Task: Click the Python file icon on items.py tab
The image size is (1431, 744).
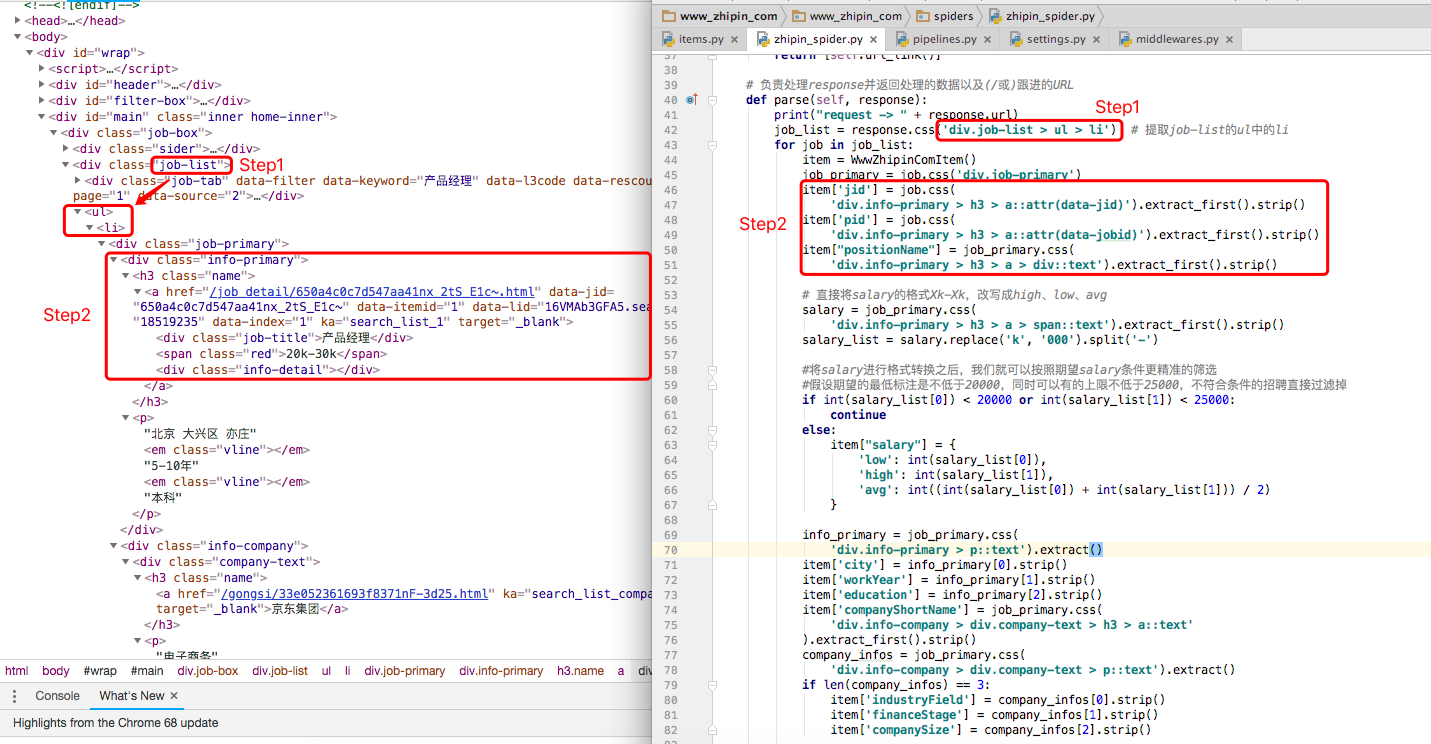Action: pos(668,39)
